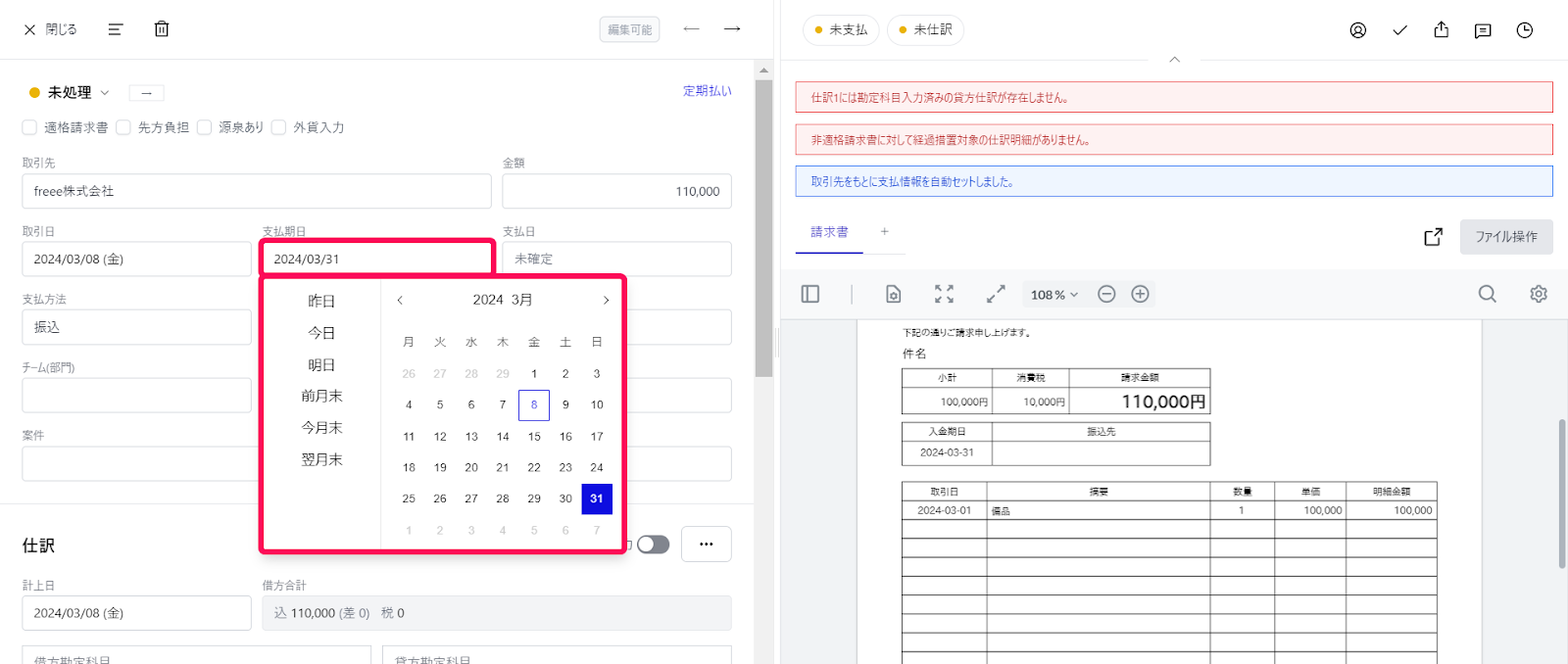Choose 明日 date shortcut
The height and width of the screenshot is (664, 1568).
(321, 364)
